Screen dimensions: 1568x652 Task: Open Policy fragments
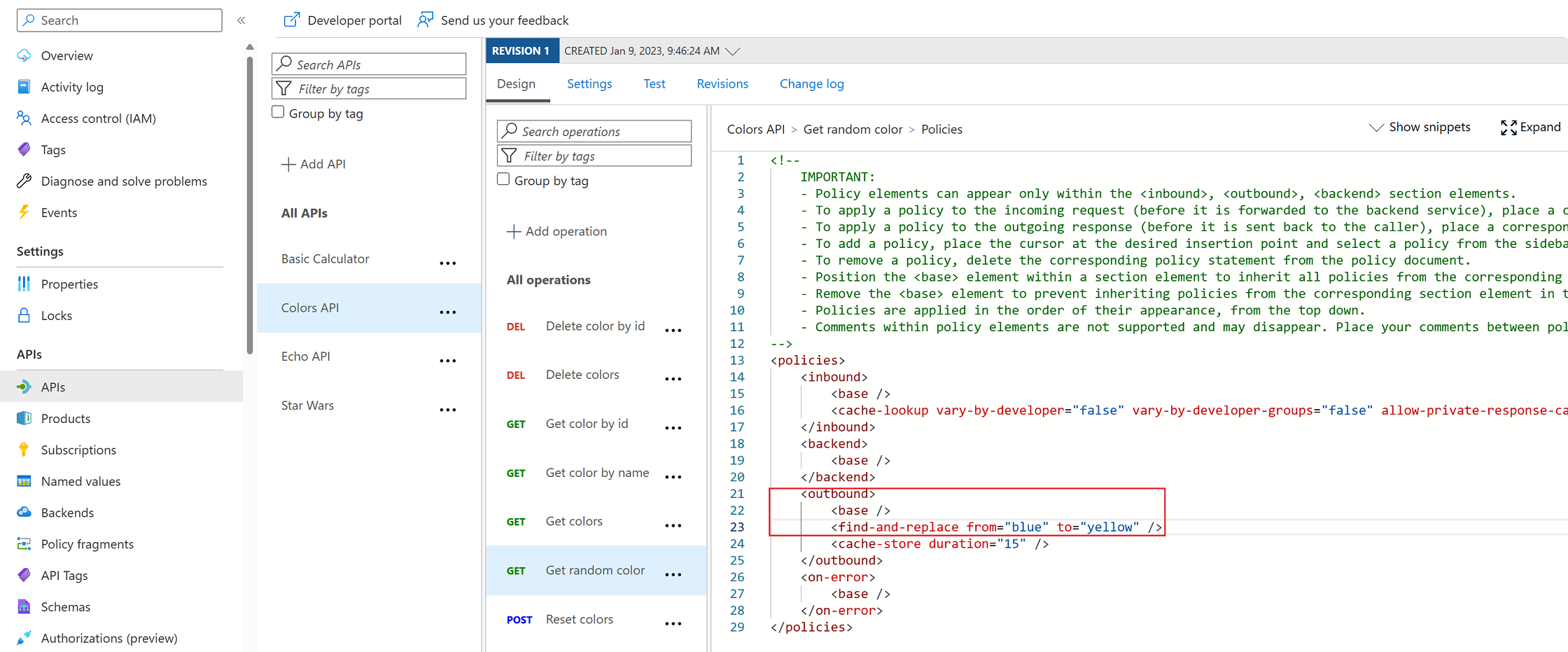[x=87, y=543]
